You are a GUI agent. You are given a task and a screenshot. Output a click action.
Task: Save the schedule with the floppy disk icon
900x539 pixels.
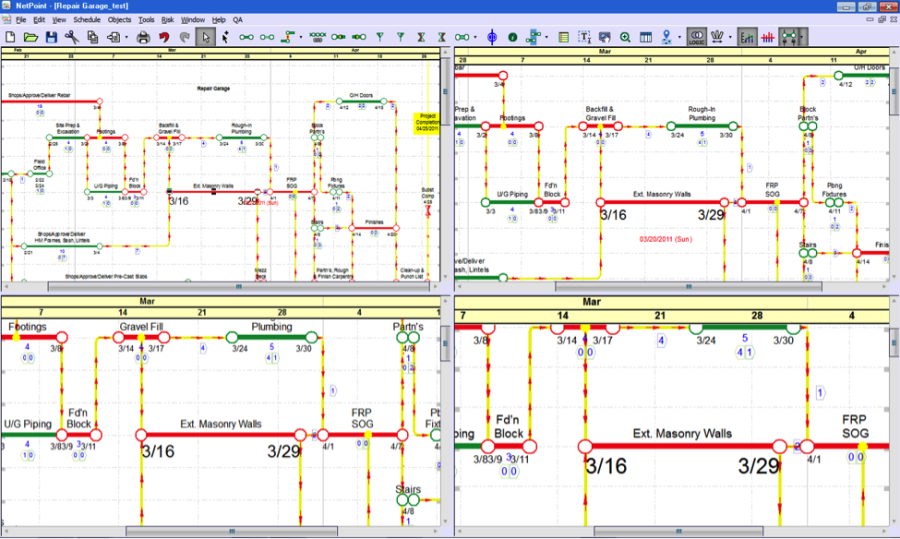(x=51, y=37)
